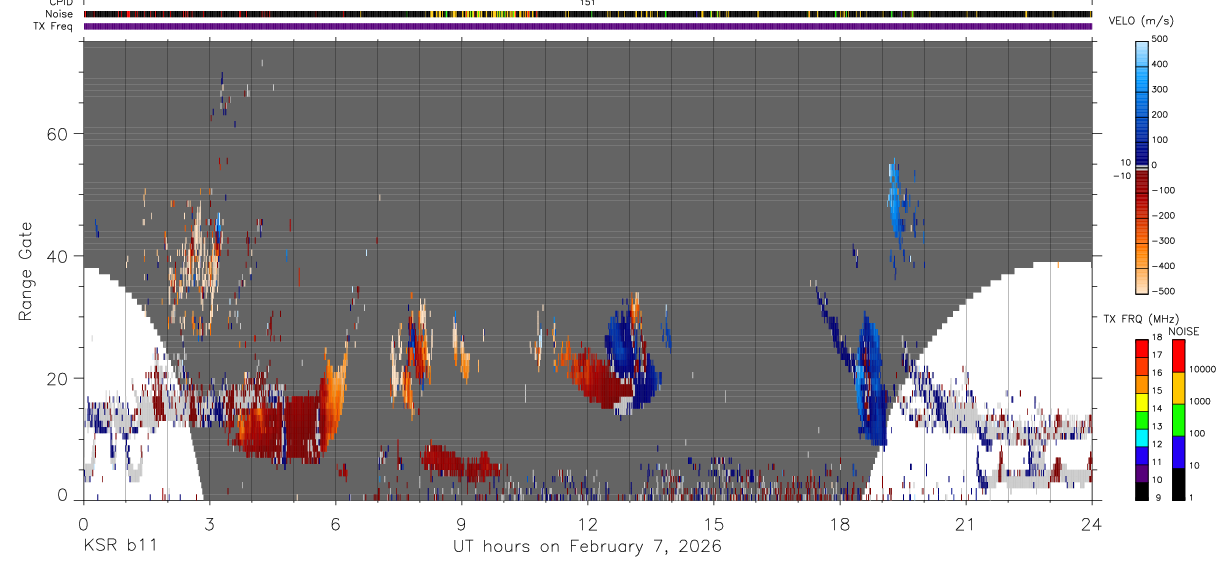Click the '12' tick on the UT hours axis
Image resolution: width=1228 pixels, height=567 pixels.
(x=588, y=524)
